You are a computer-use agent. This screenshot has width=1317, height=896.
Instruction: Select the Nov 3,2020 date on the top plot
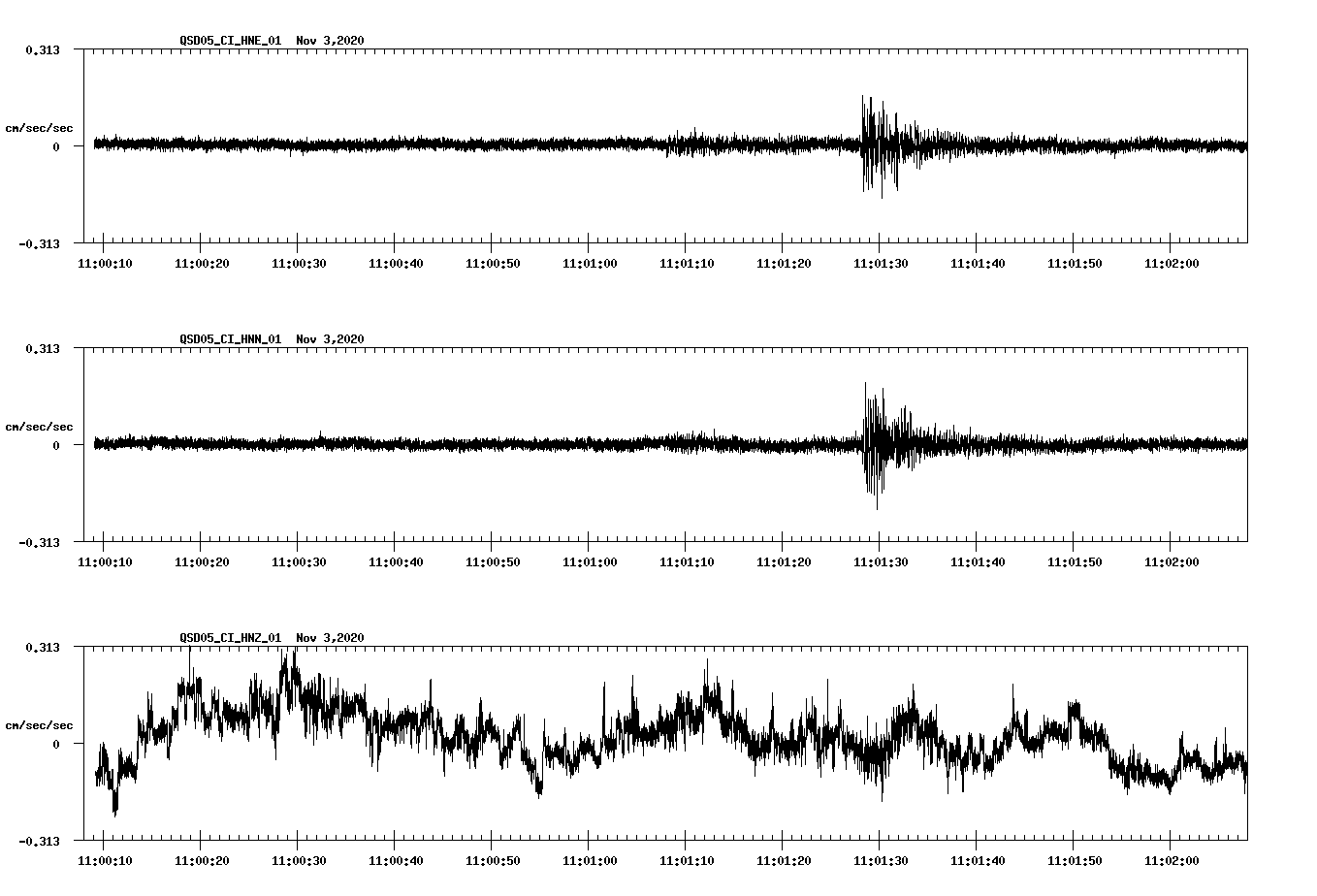(333, 42)
